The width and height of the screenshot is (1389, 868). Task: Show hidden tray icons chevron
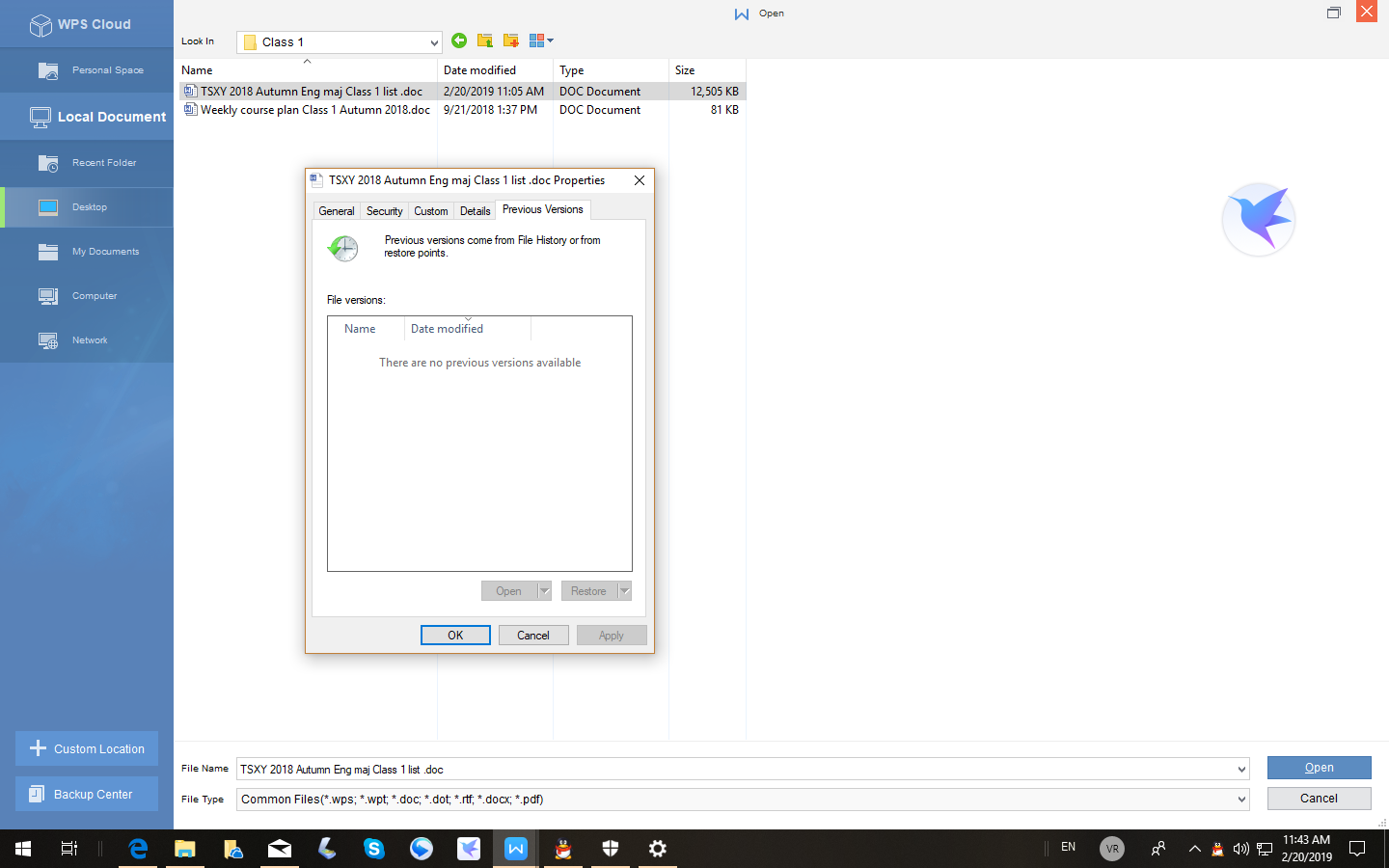click(1194, 849)
